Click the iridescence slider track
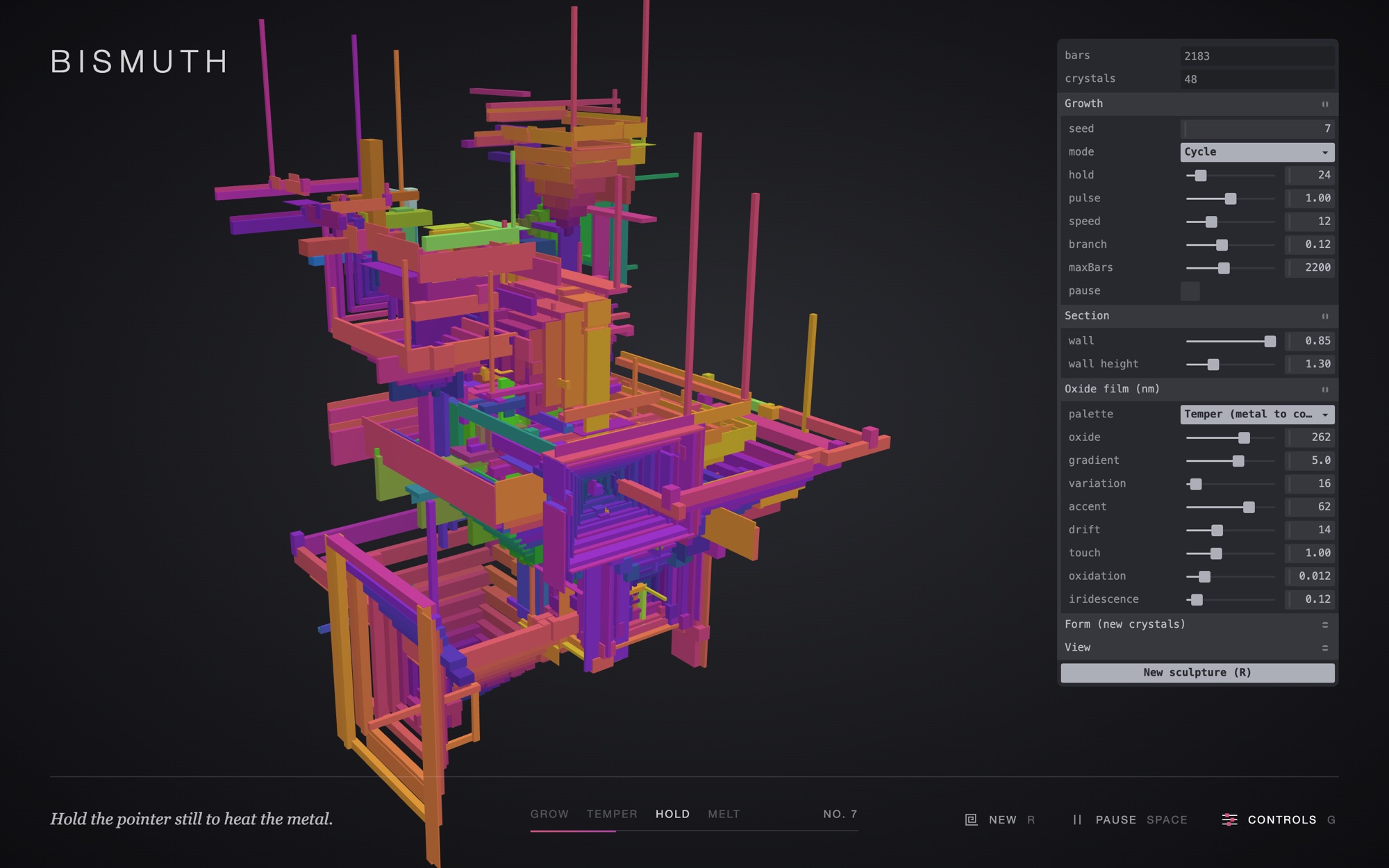The image size is (1389, 868). point(1230,599)
